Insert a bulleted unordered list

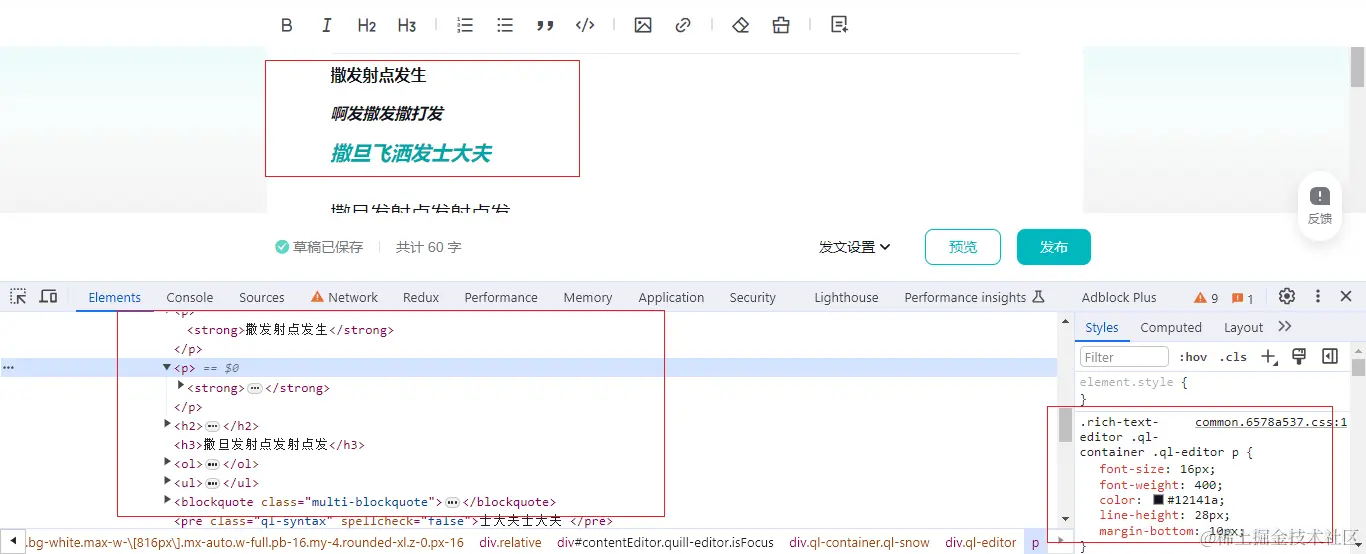point(505,26)
